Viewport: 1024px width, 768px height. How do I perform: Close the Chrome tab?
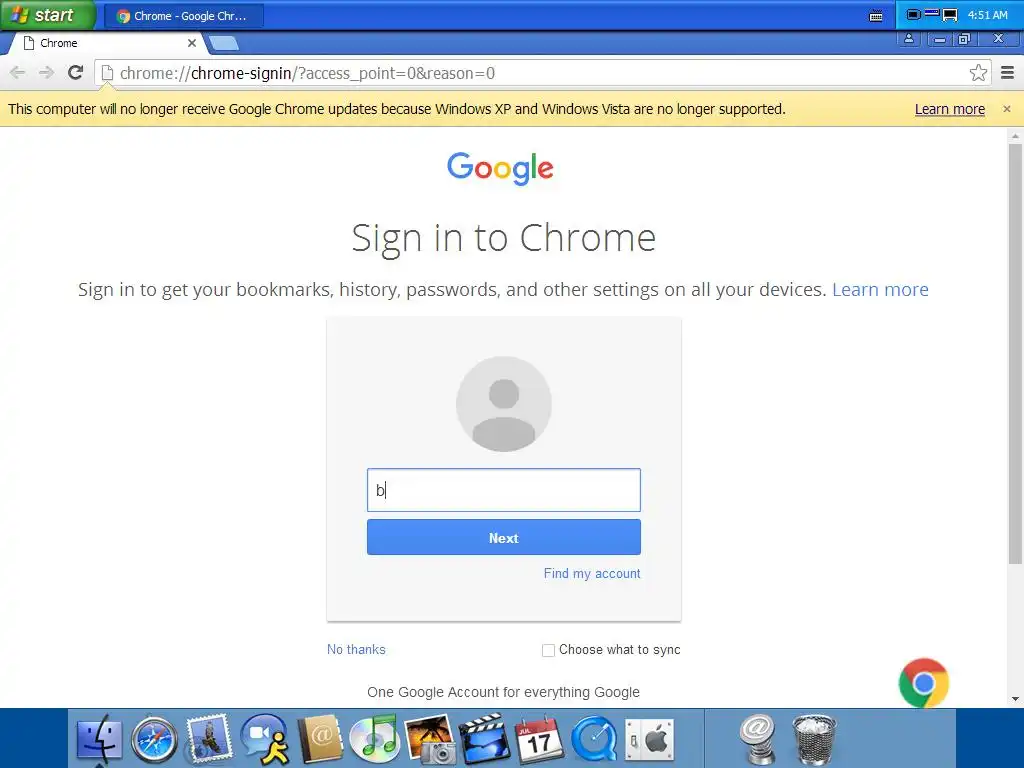coord(192,43)
